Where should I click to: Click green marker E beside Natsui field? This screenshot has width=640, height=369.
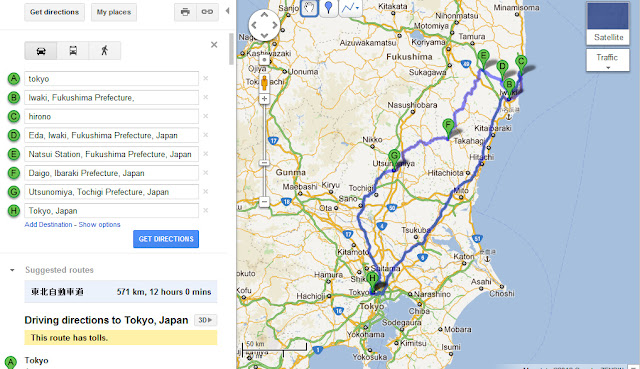tap(14, 154)
